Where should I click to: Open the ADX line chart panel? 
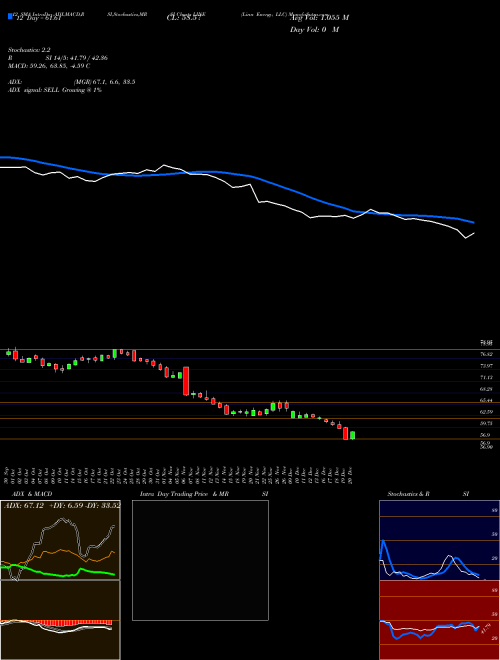coord(60,540)
